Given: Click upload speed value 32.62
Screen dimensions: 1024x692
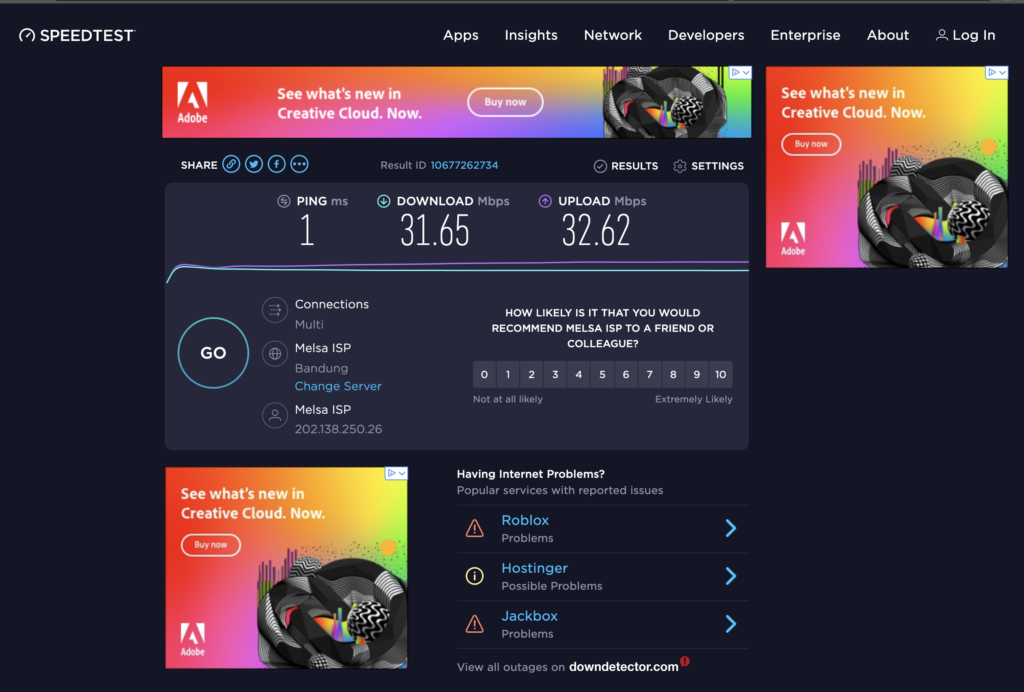Looking at the screenshot, I should 596,231.
